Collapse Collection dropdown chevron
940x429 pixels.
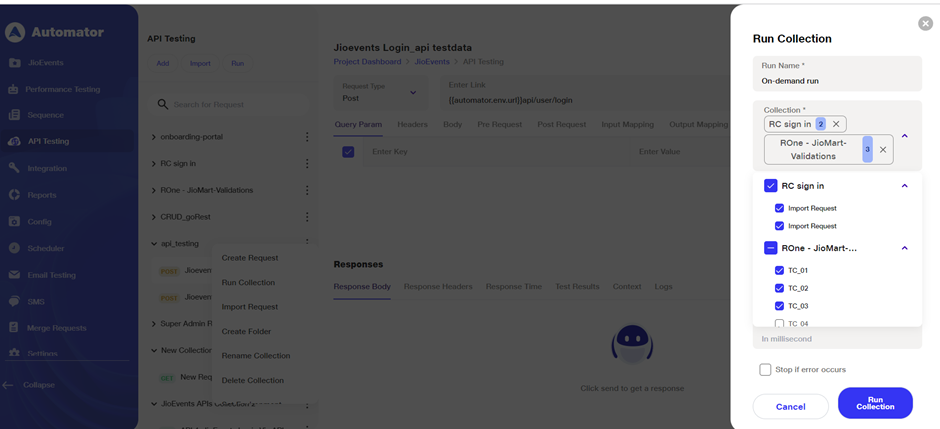pyautogui.click(x=905, y=136)
